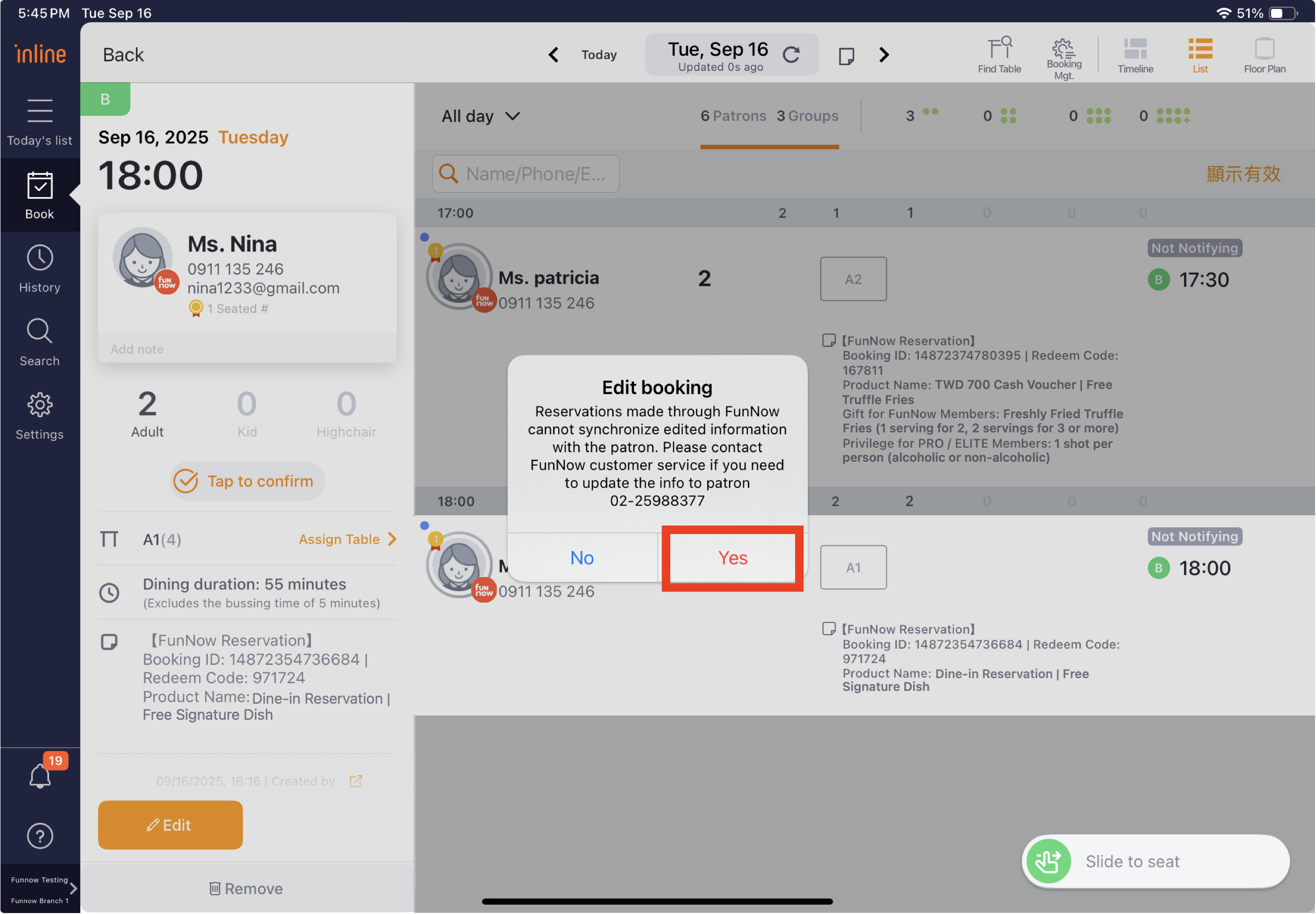The width and height of the screenshot is (1316, 914).
Task: Focus the Name/Phone search field
Action: [526, 174]
